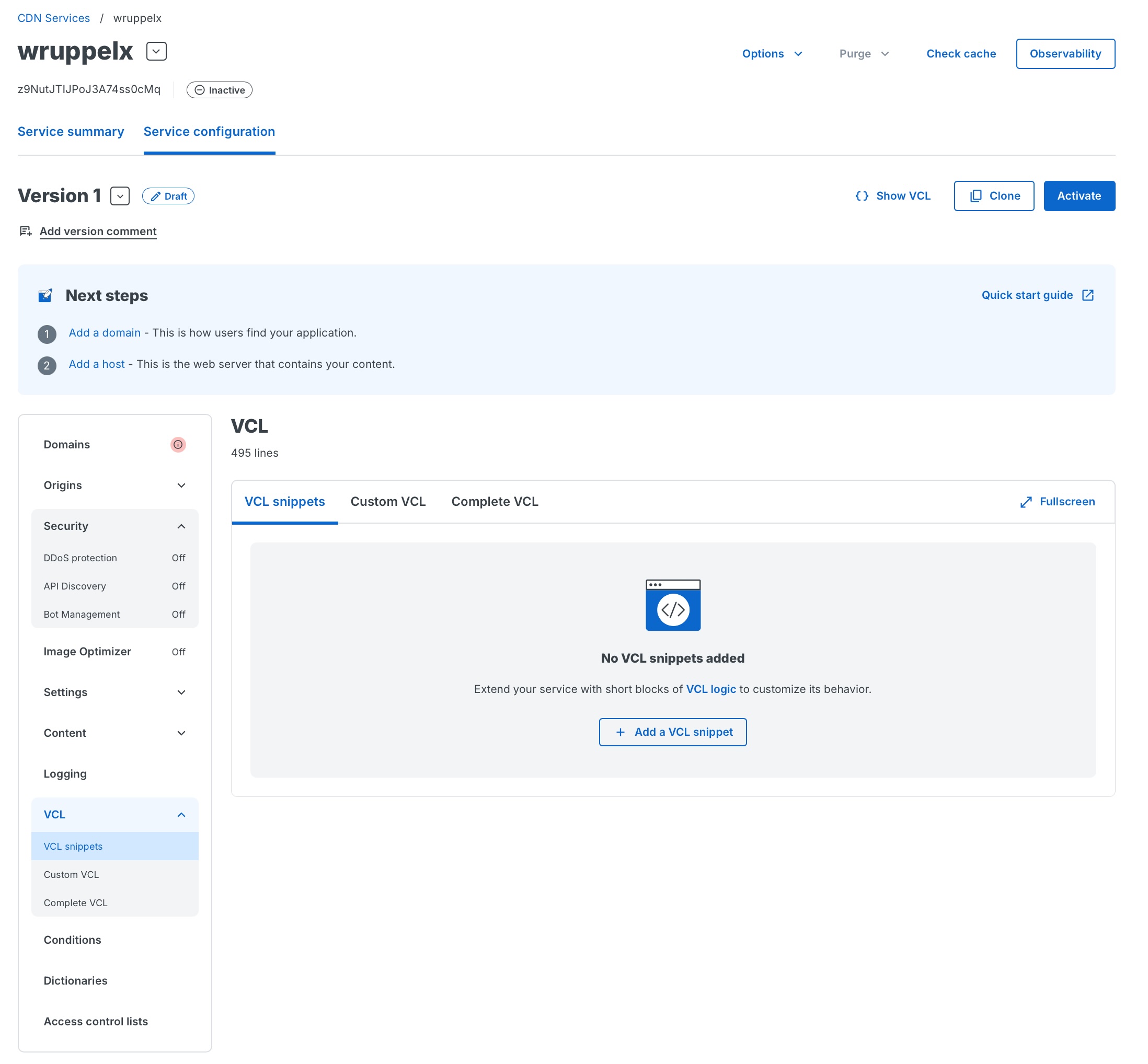Click the VCL logic link
This screenshot has width=1148, height=1064.
click(711, 689)
